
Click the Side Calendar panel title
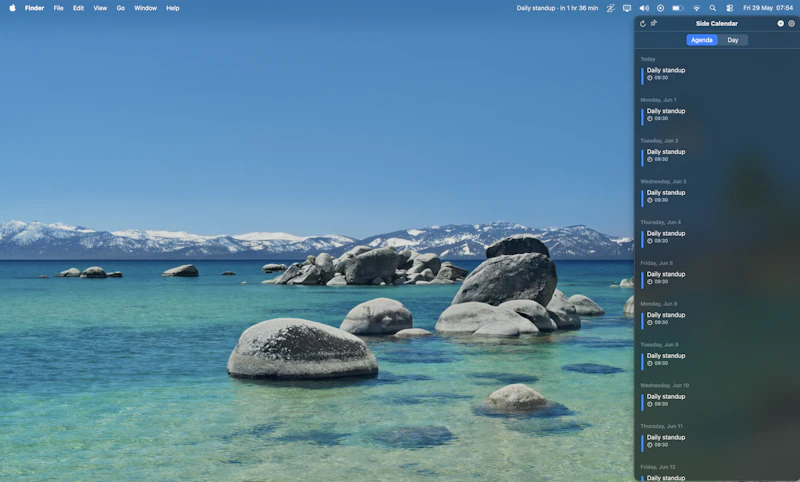(x=716, y=23)
